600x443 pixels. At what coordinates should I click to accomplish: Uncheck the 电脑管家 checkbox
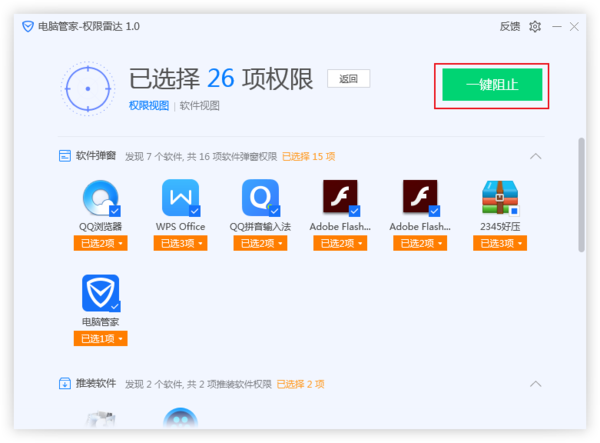(115, 306)
